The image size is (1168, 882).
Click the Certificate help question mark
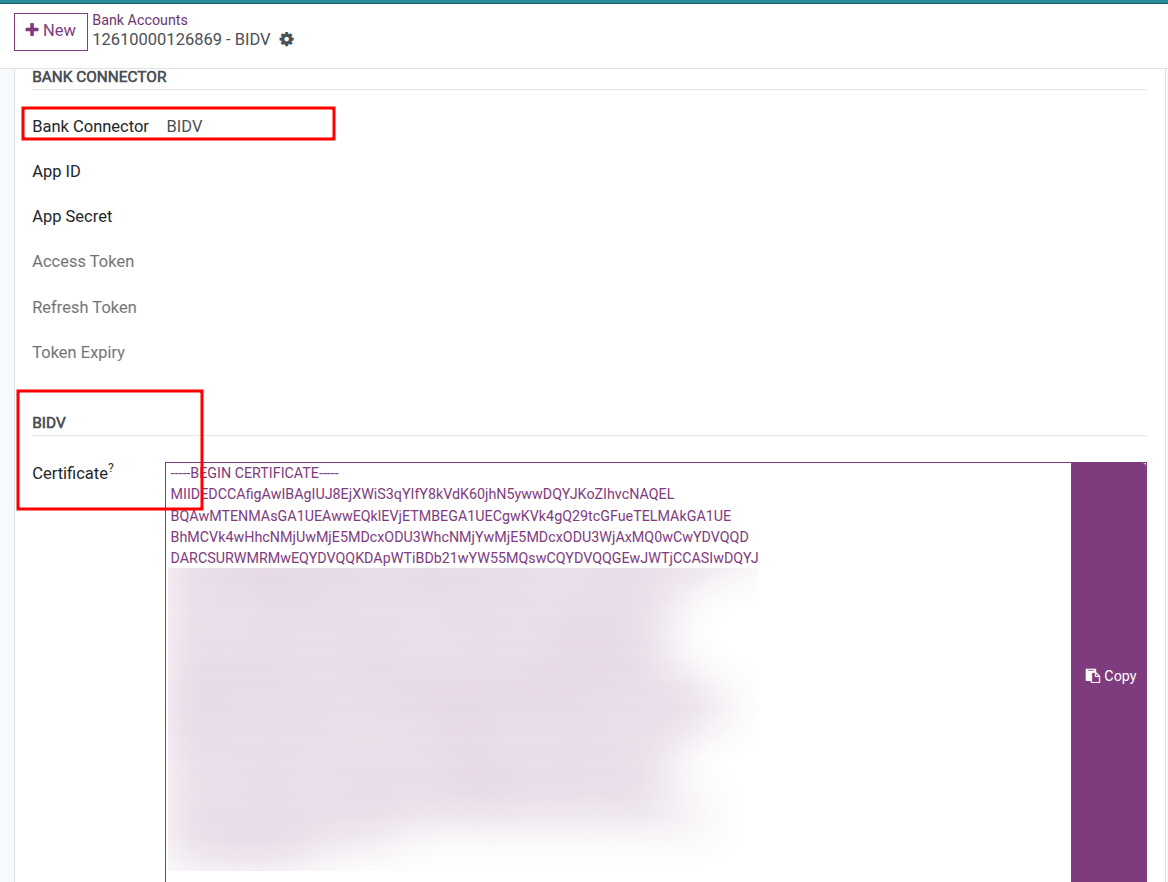pyautogui.click(x=111, y=468)
